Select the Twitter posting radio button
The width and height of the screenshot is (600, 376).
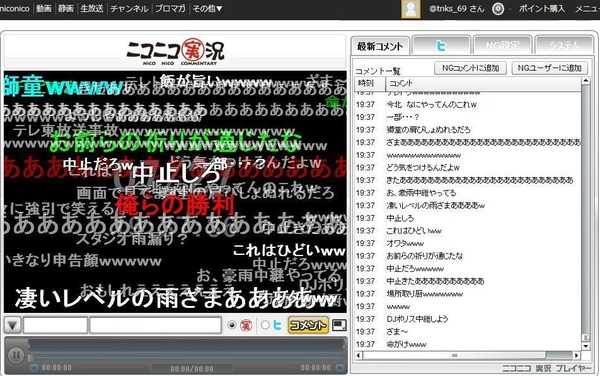[265, 325]
